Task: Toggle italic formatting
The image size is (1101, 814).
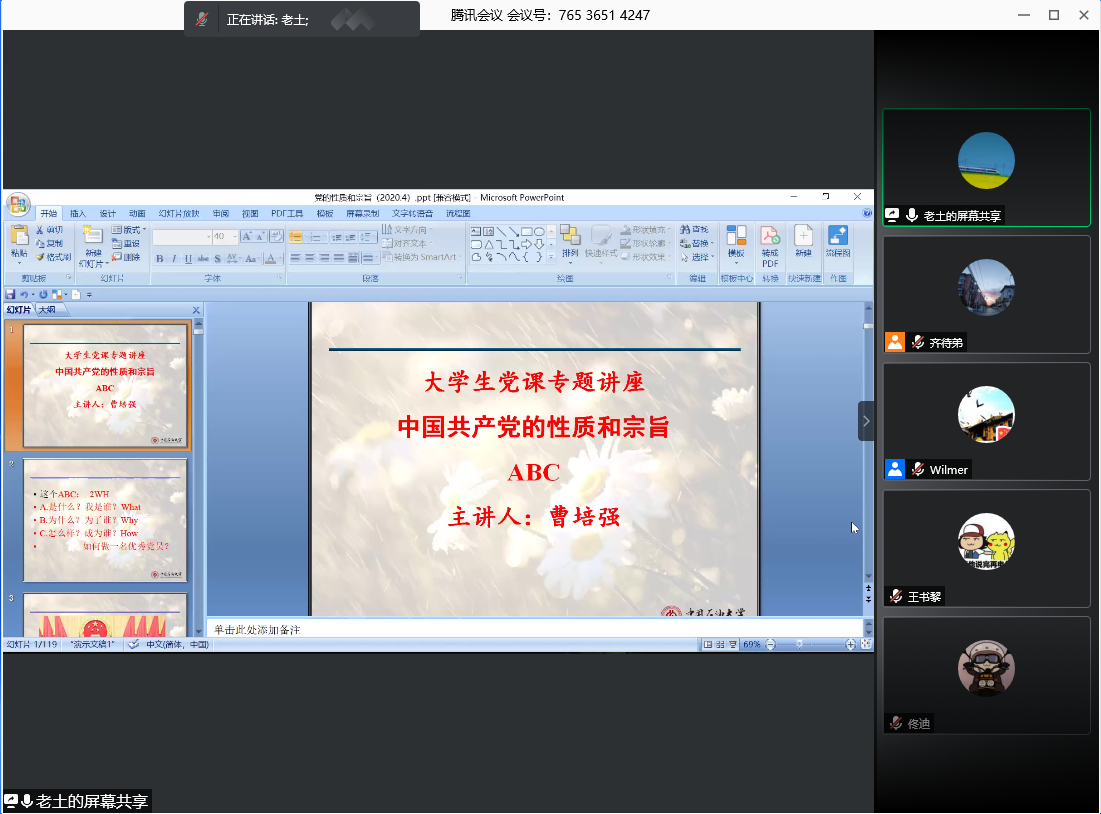Action: pos(174,259)
